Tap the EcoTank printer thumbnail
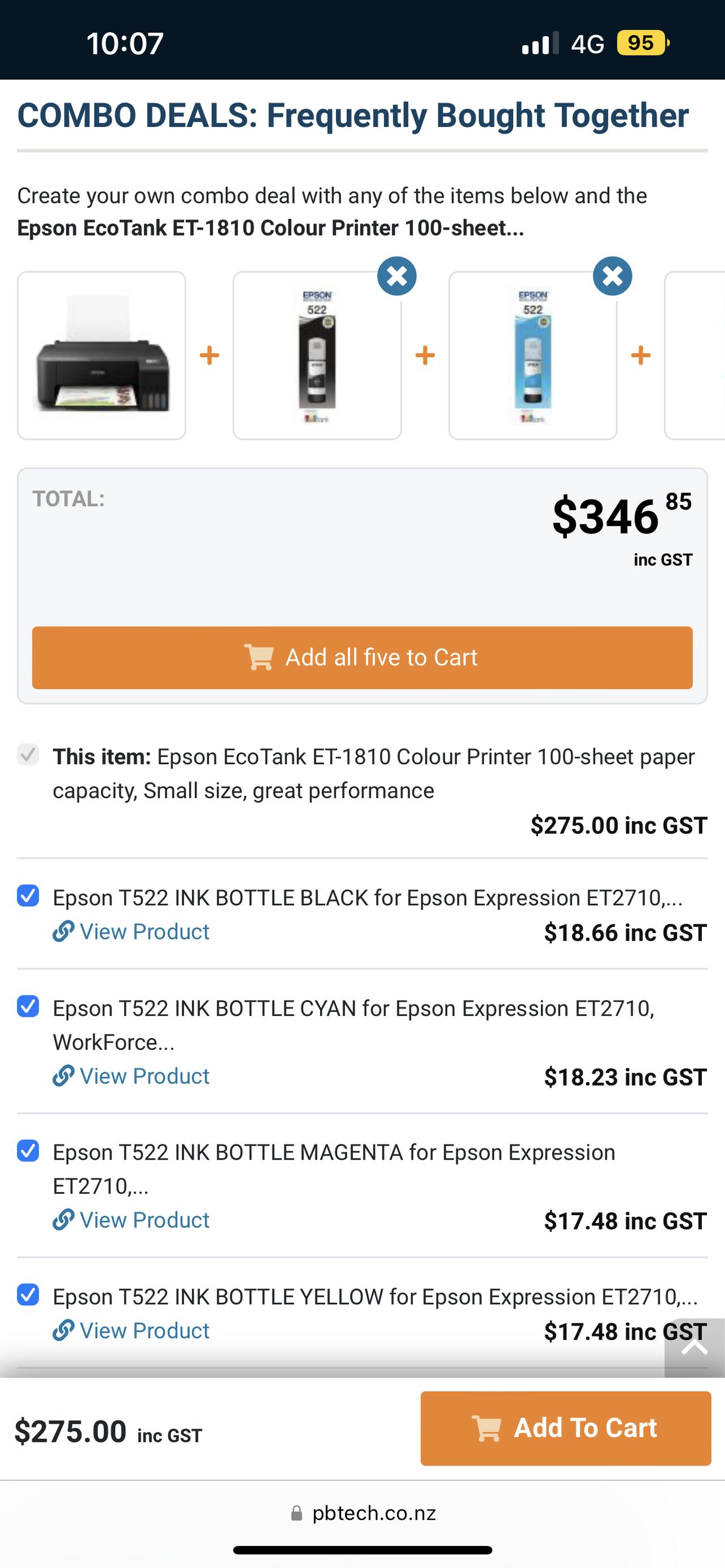The width and height of the screenshot is (725, 1568). pos(101,356)
